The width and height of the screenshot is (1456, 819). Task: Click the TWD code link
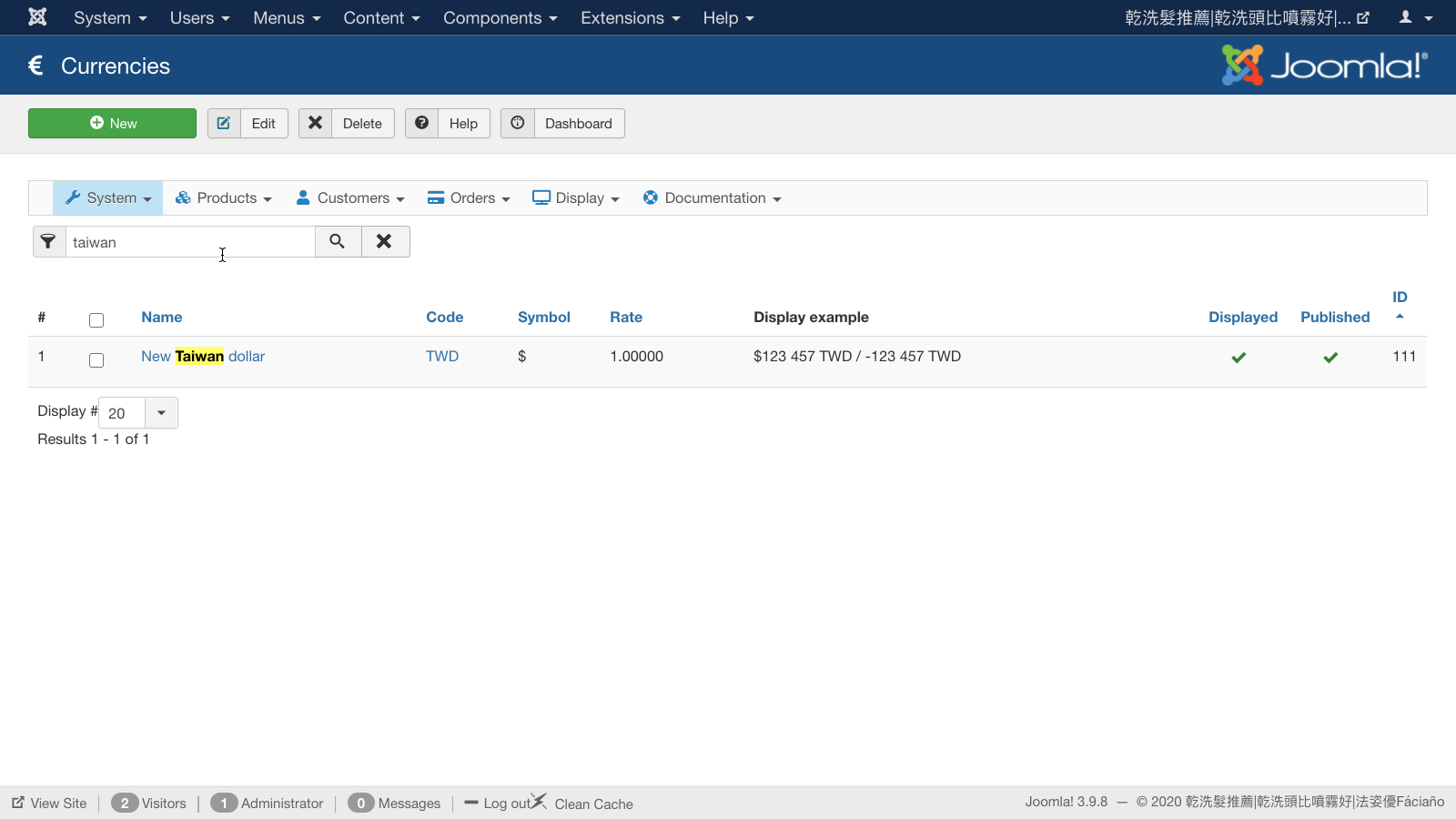click(442, 357)
